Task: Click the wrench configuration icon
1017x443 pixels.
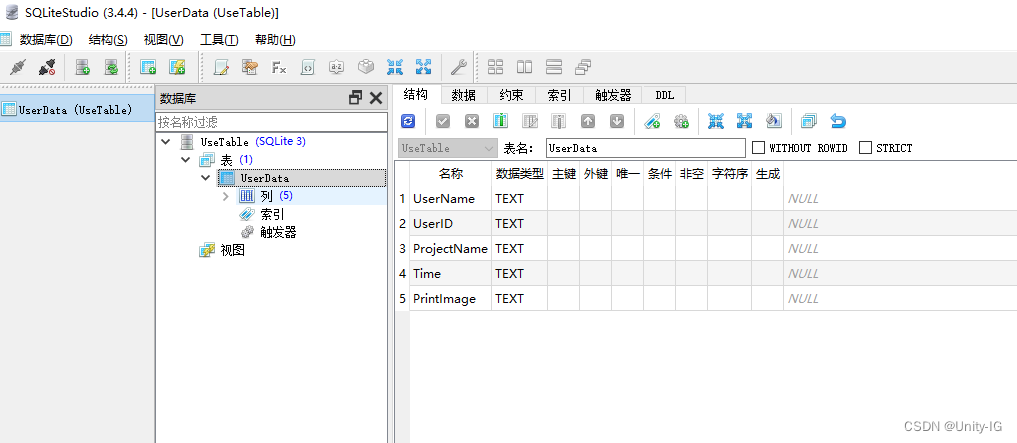Action: coord(458,68)
